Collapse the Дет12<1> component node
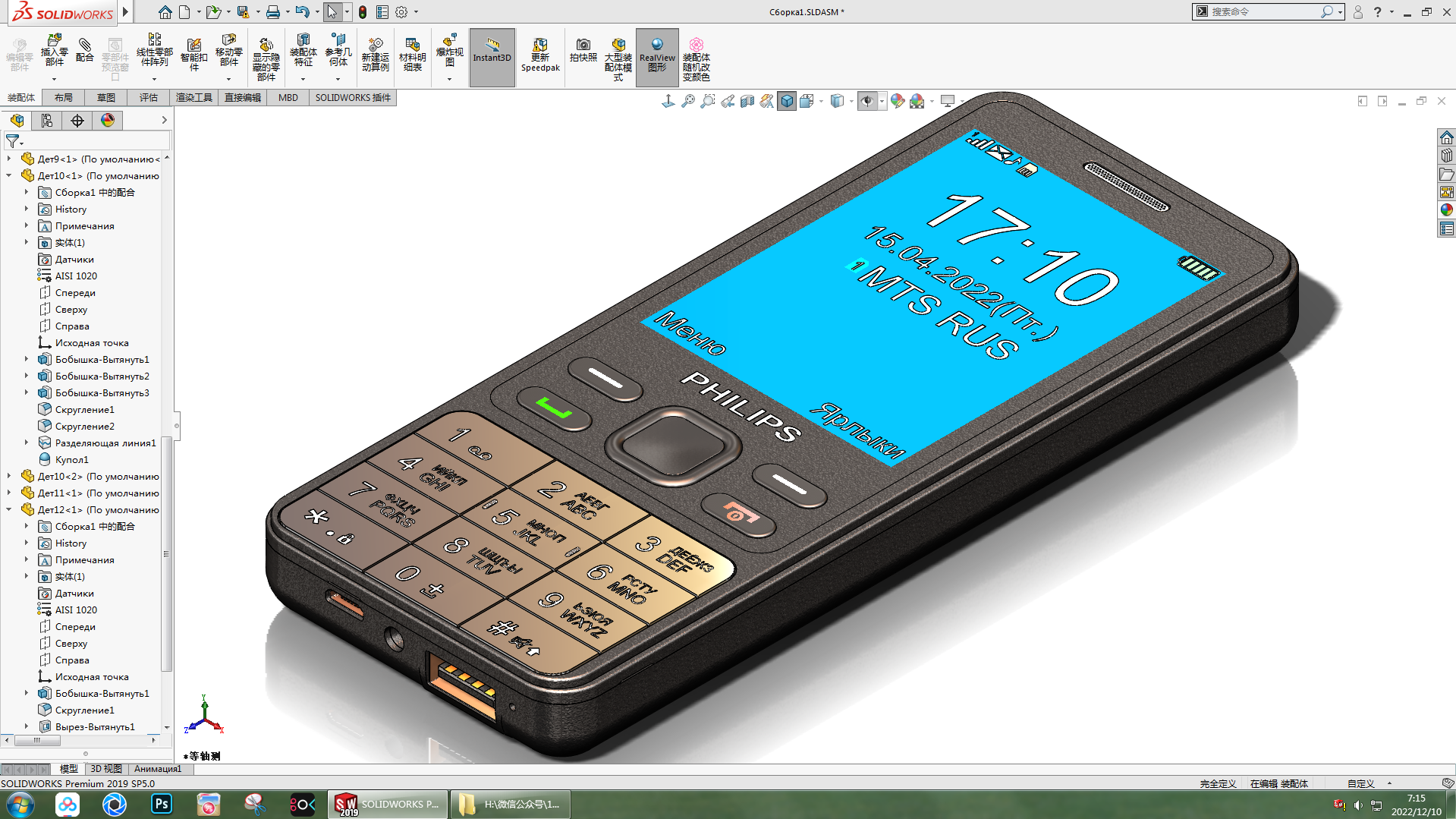 (8, 509)
